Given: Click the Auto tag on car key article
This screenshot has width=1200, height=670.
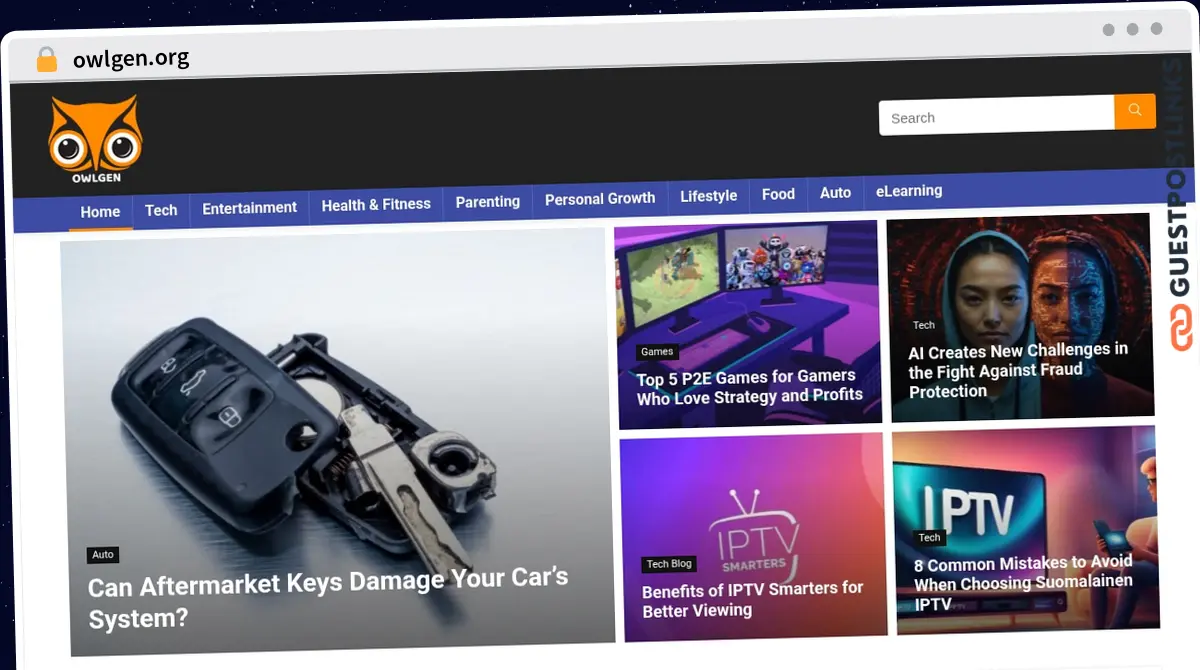Looking at the screenshot, I should (103, 555).
